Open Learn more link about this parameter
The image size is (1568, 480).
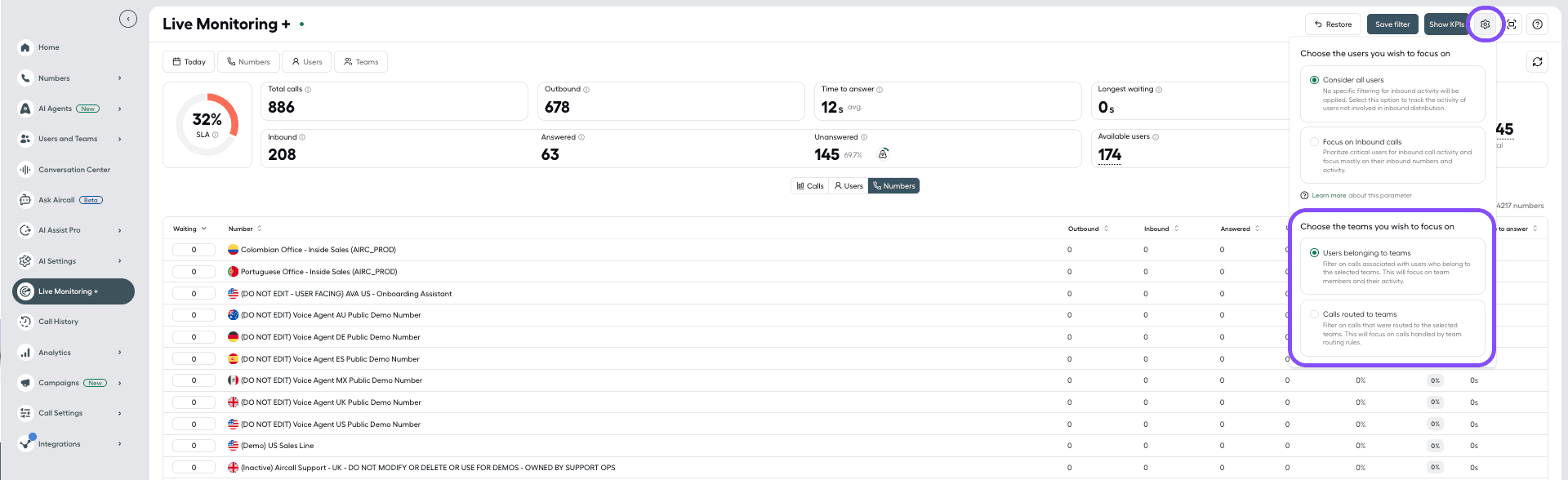coord(1329,196)
